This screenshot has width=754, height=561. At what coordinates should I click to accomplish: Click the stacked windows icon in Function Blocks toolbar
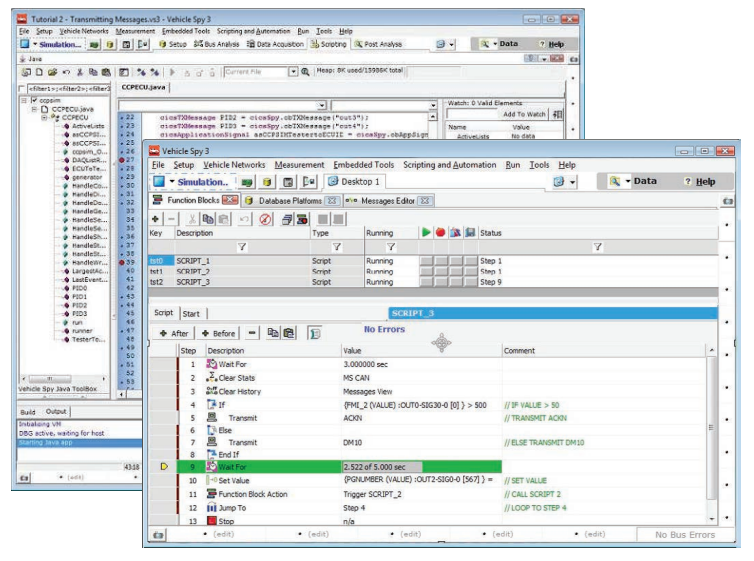pyautogui.click(x=287, y=219)
